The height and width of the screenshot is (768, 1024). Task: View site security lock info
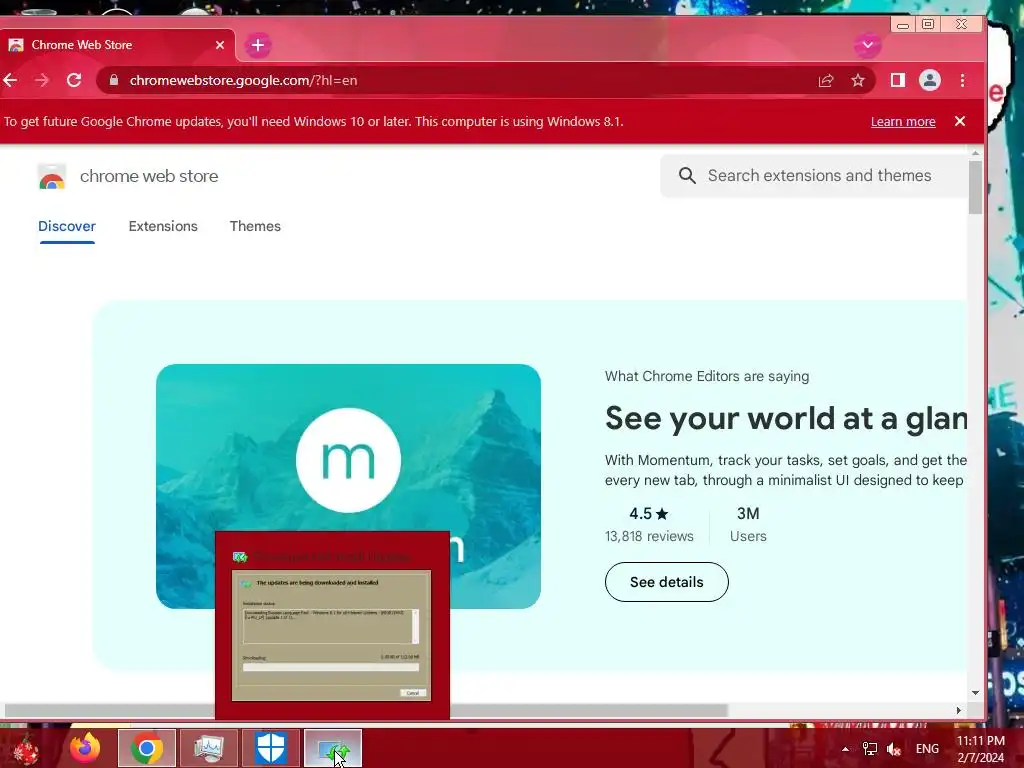(x=114, y=80)
